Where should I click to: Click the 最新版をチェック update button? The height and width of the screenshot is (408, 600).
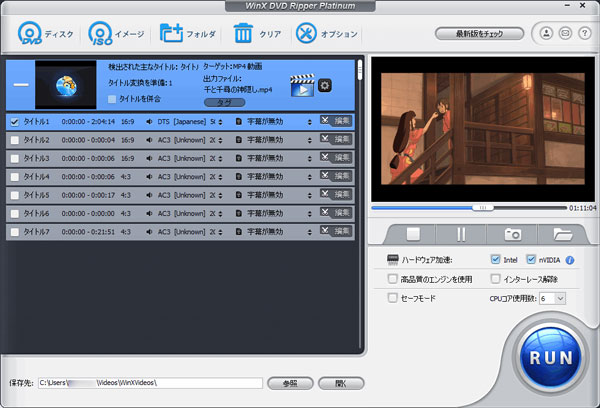(x=479, y=34)
